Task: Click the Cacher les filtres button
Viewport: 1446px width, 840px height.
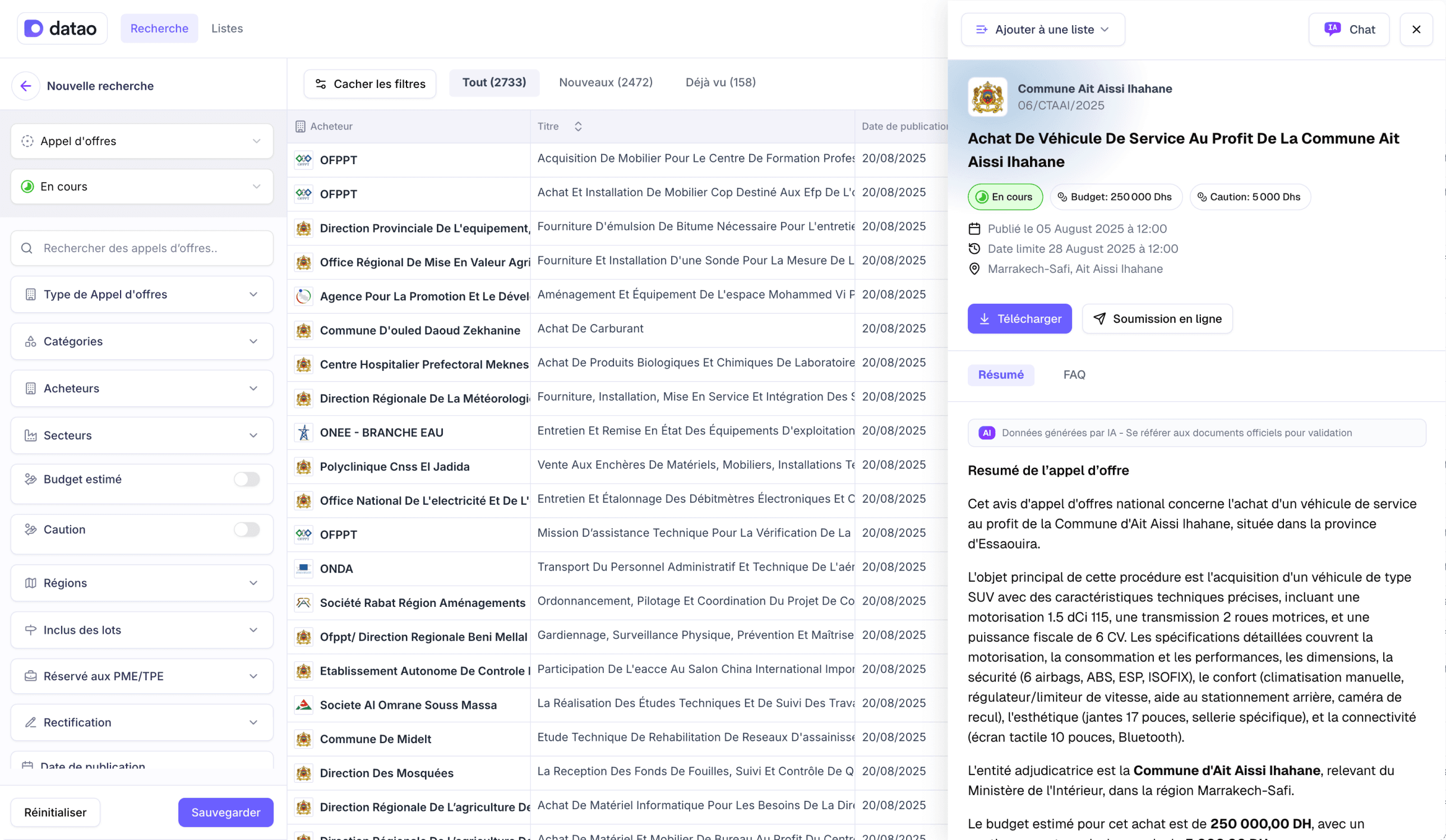Action: [x=370, y=83]
